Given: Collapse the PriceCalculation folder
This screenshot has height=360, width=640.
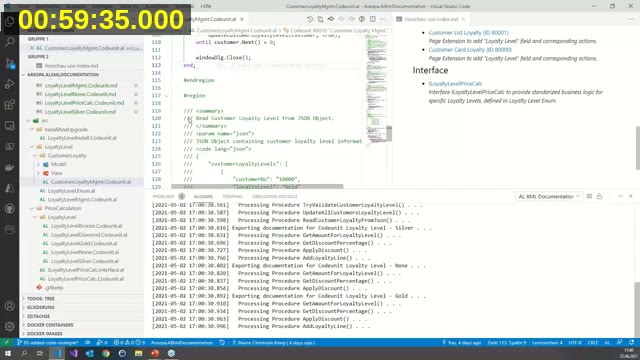Looking at the screenshot, I should 32,208.
